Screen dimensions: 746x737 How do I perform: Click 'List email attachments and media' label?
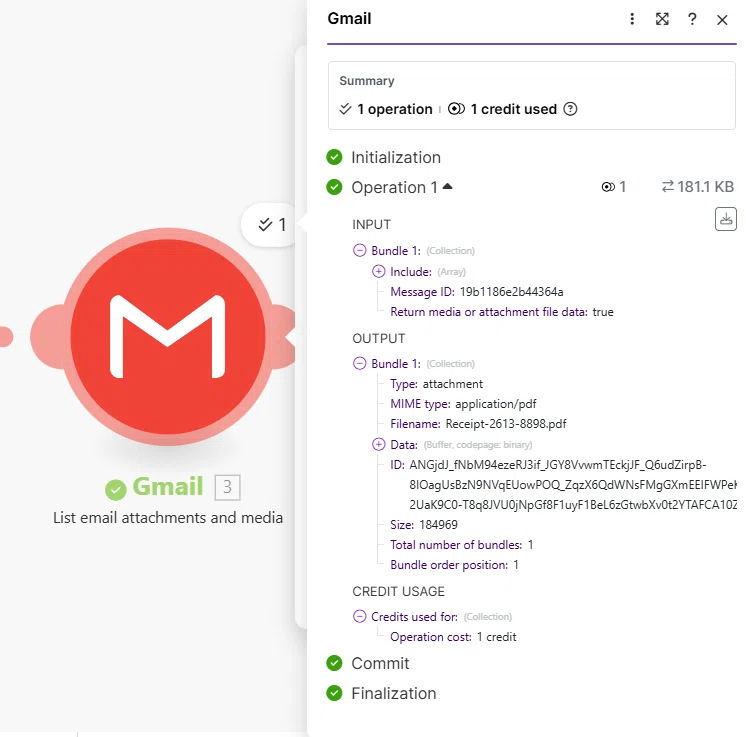point(168,518)
